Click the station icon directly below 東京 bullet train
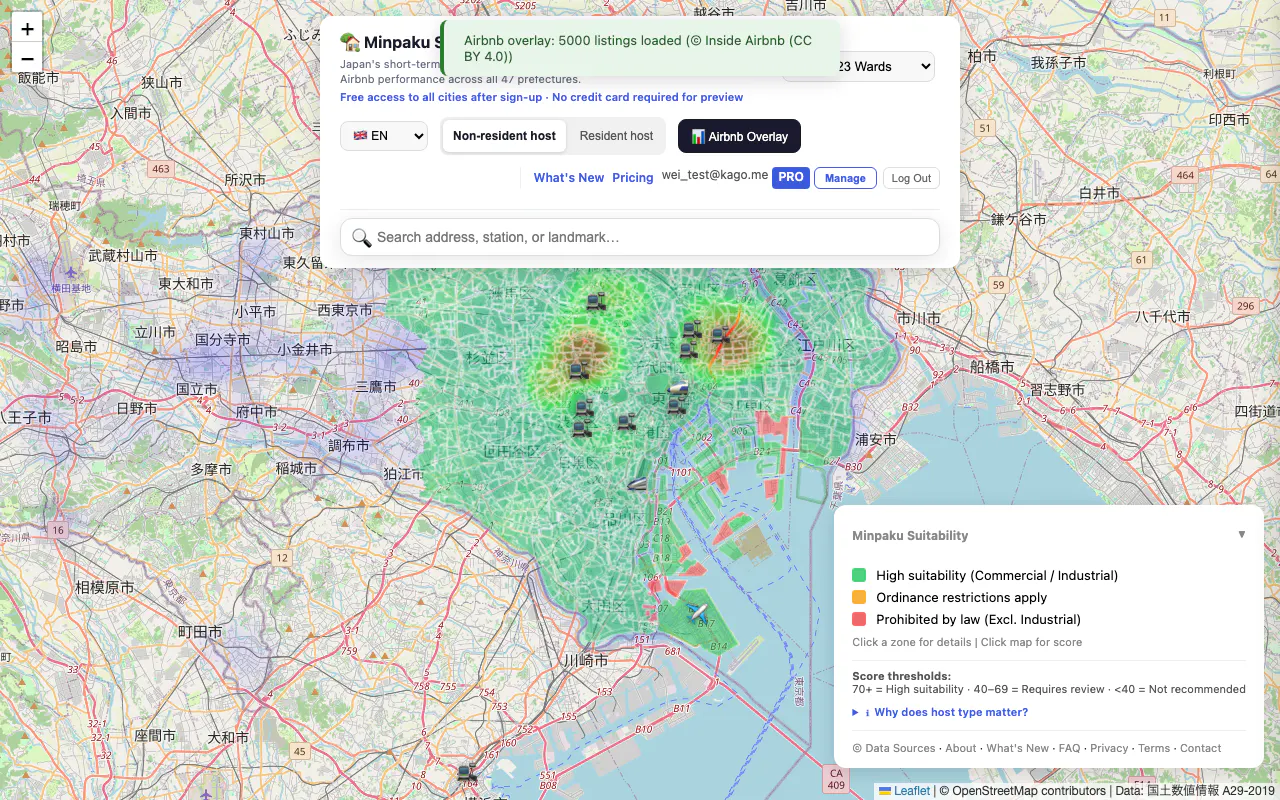Screen dimensions: 1280x800 coord(677,405)
